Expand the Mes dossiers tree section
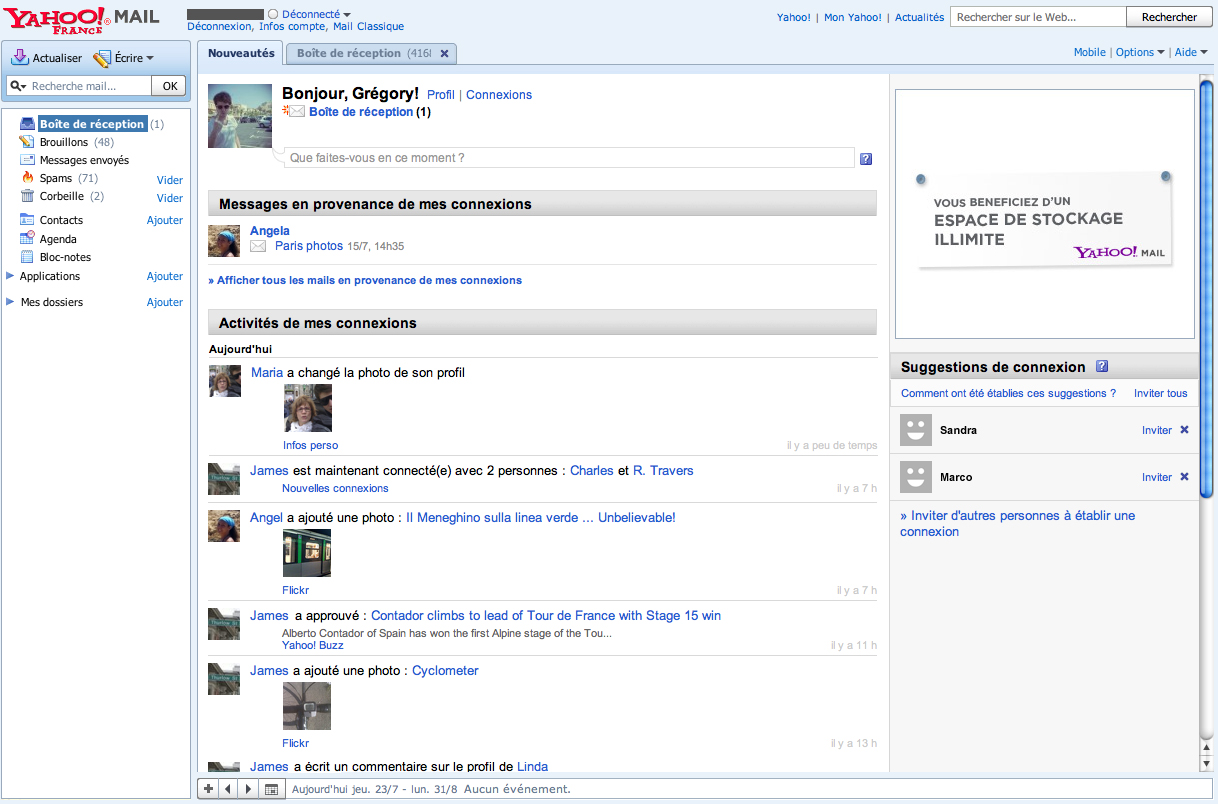The width and height of the screenshot is (1218, 804). [x=10, y=302]
